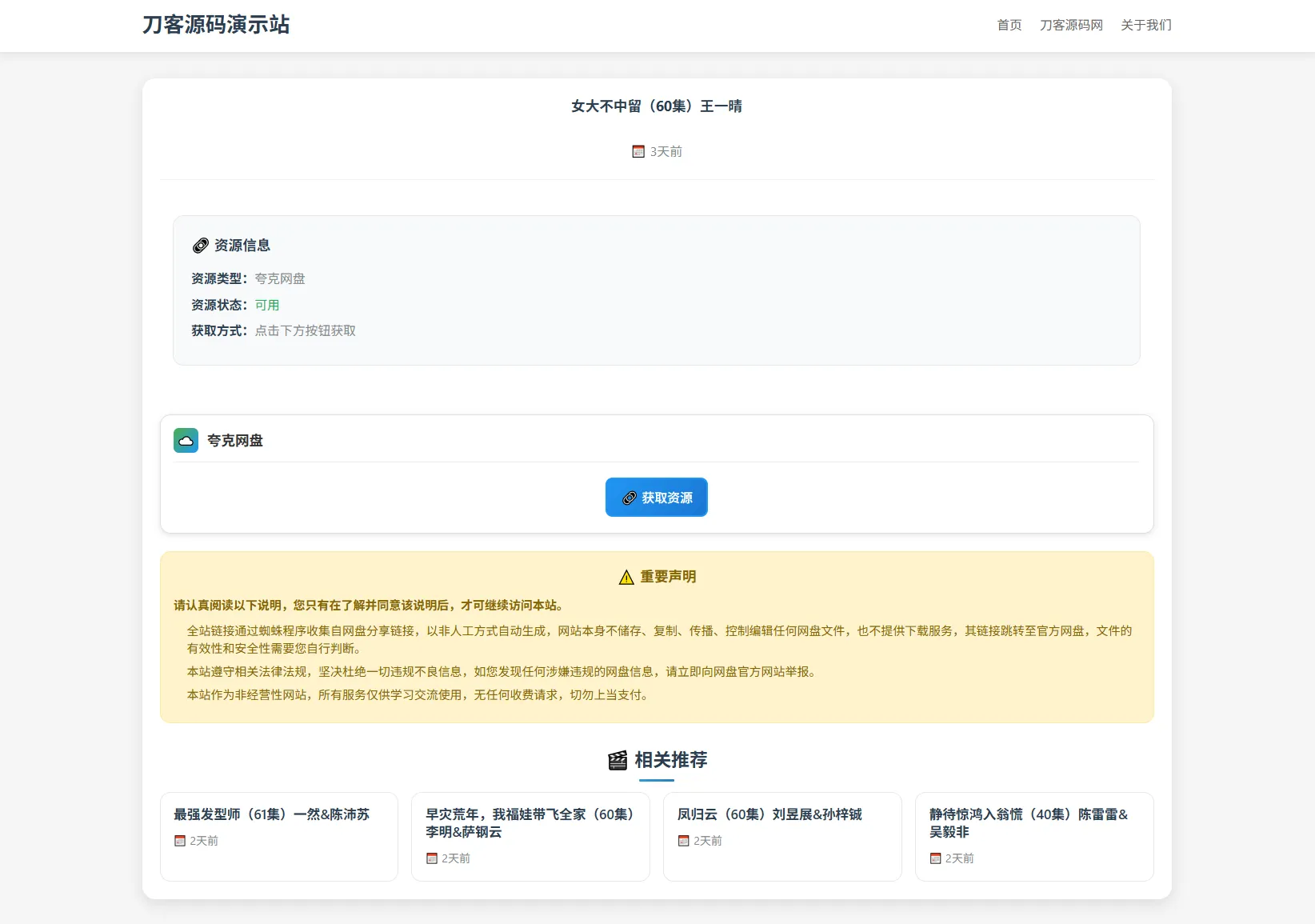Click the warning triangle icon above 重要声明
Viewport: 1315px width, 924px height.
626,576
